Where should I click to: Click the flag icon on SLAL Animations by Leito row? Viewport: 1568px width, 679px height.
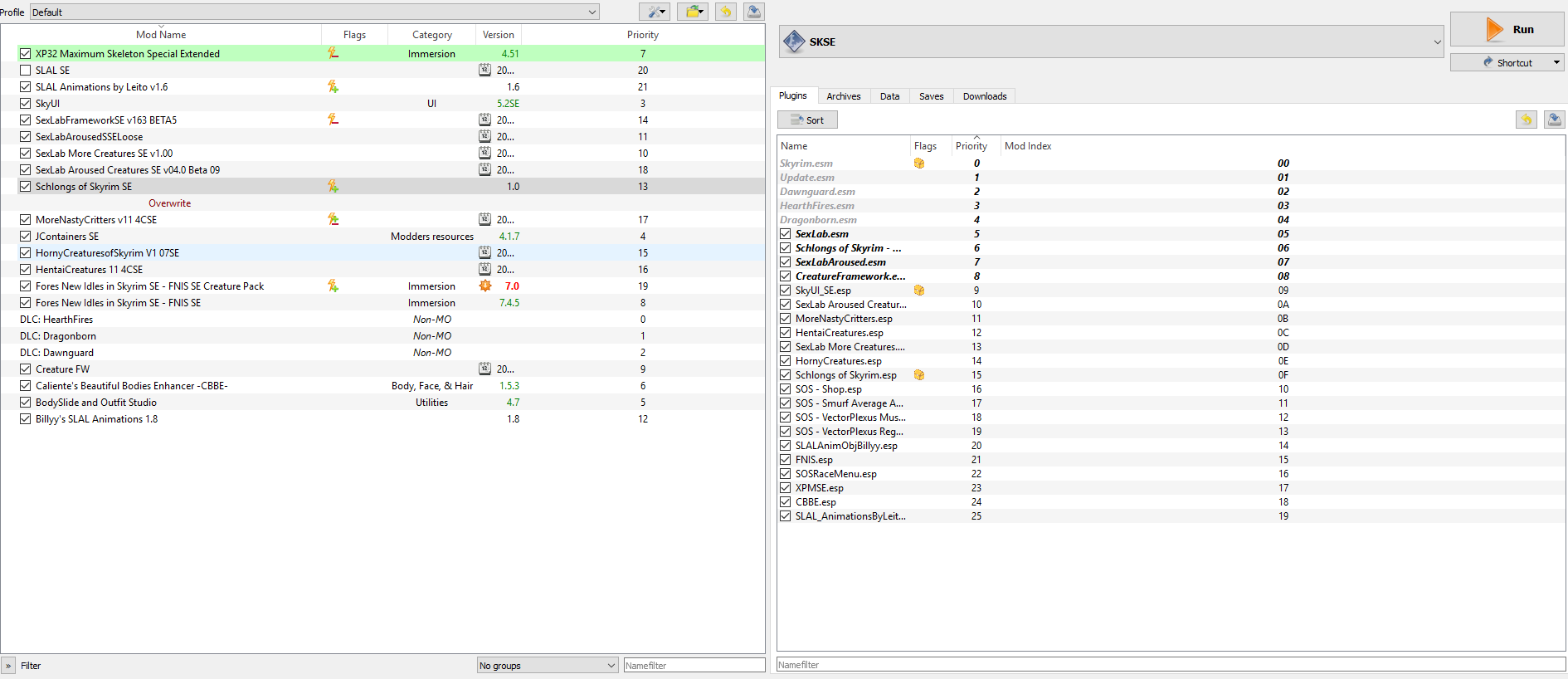(x=333, y=86)
